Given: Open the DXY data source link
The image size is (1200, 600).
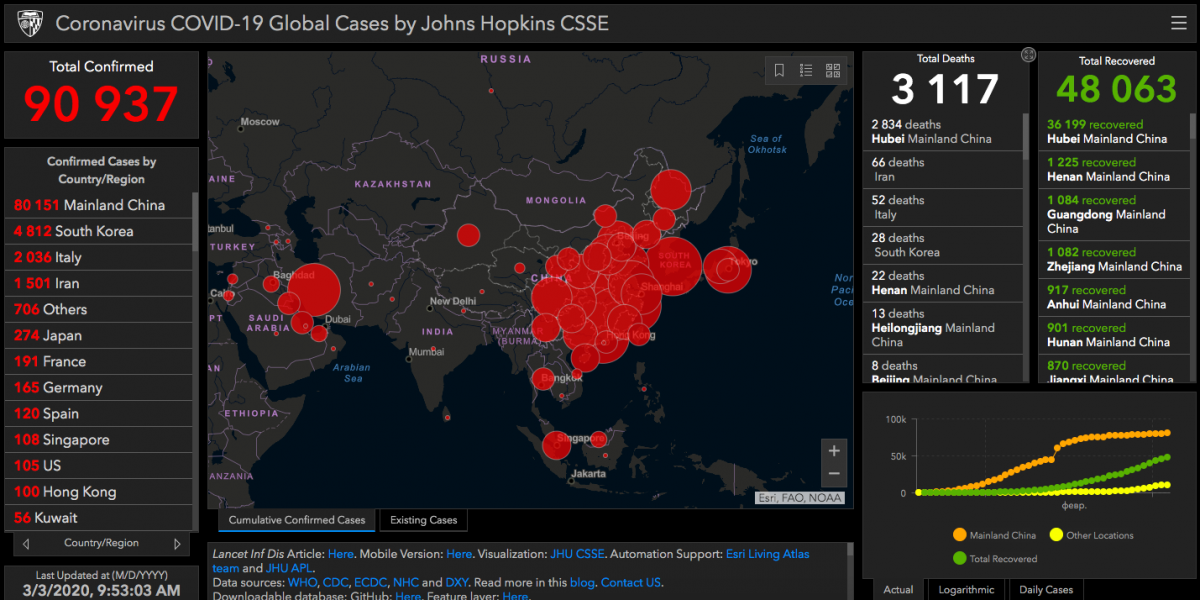Looking at the screenshot, I should pyautogui.click(x=456, y=582).
